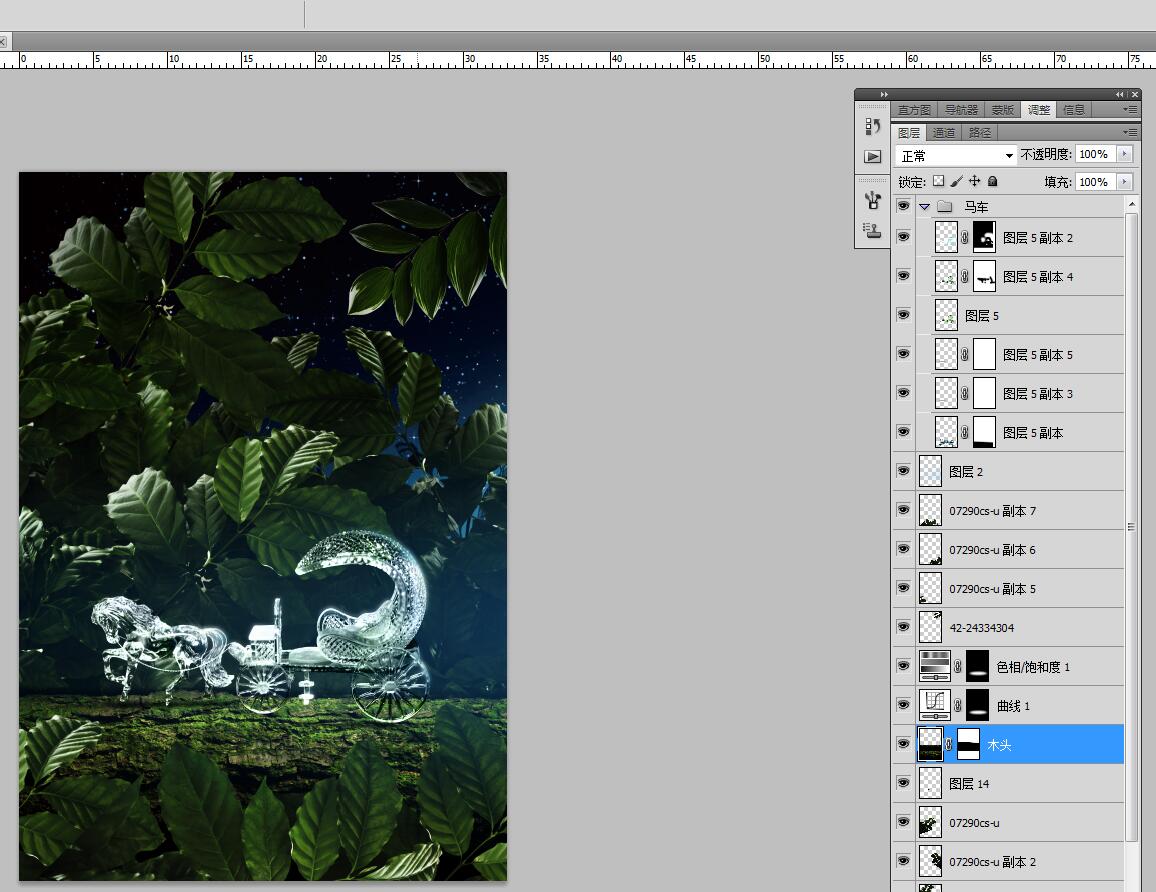Open the Layers panel flyout menu icon
The height and width of the screenshot is (892, 1156).
click(1130, 132)
